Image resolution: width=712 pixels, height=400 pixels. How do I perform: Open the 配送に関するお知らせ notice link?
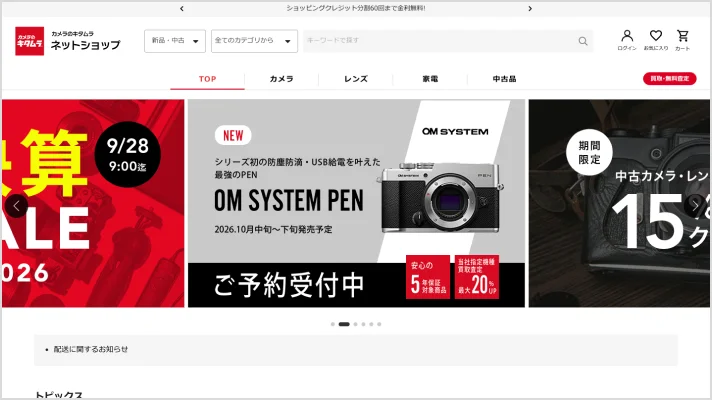[x=91, y=349]
